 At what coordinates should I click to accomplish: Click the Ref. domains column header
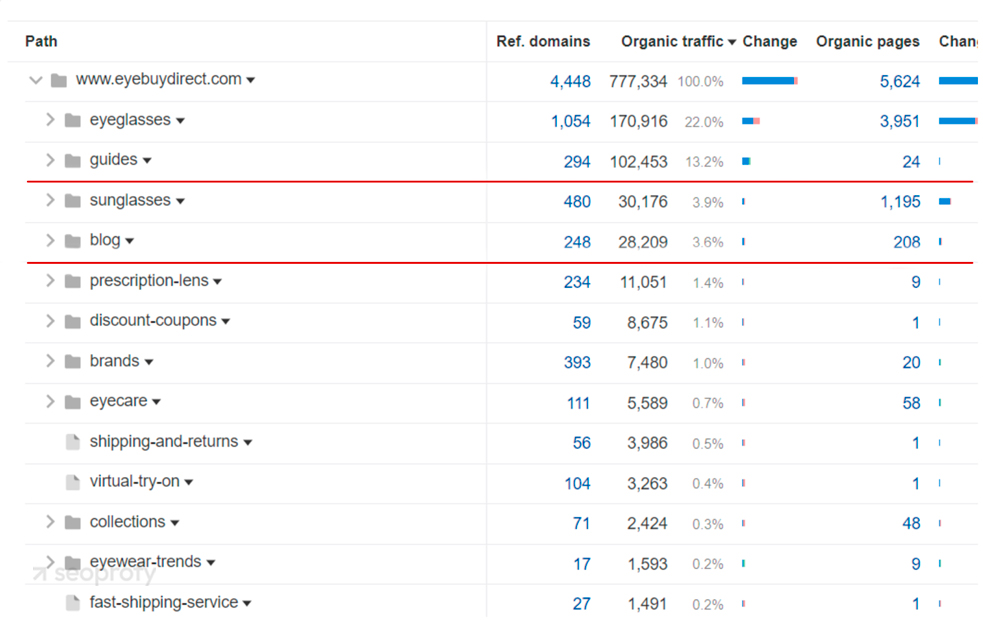(543, 41)
